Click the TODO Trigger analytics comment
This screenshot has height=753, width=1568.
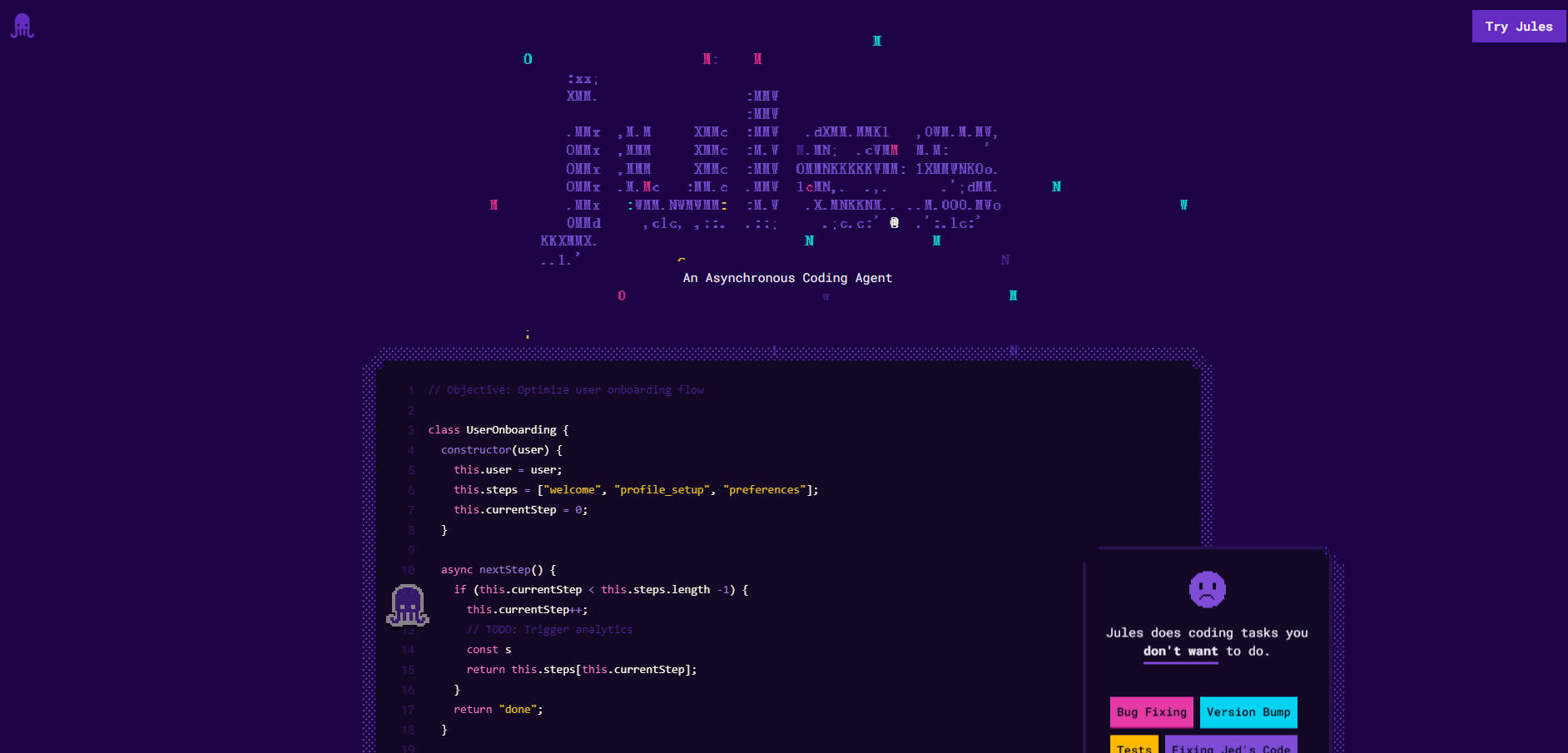[x=549, y=630]
